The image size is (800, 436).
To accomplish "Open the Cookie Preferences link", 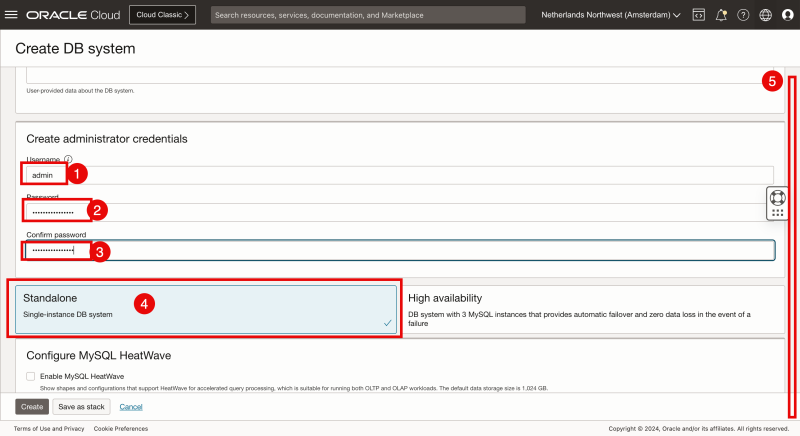I will tap(121, 428).
